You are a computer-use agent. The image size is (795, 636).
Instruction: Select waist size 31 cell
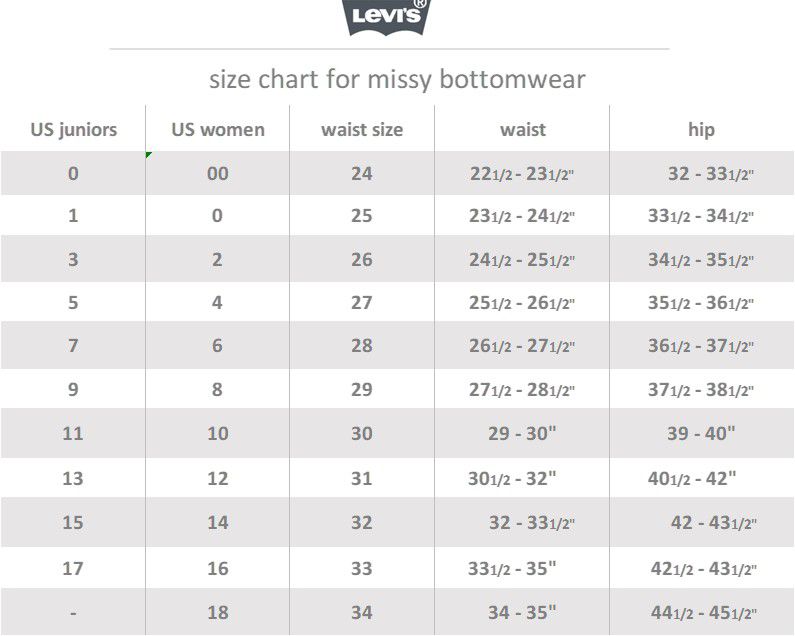coord(362,478)
